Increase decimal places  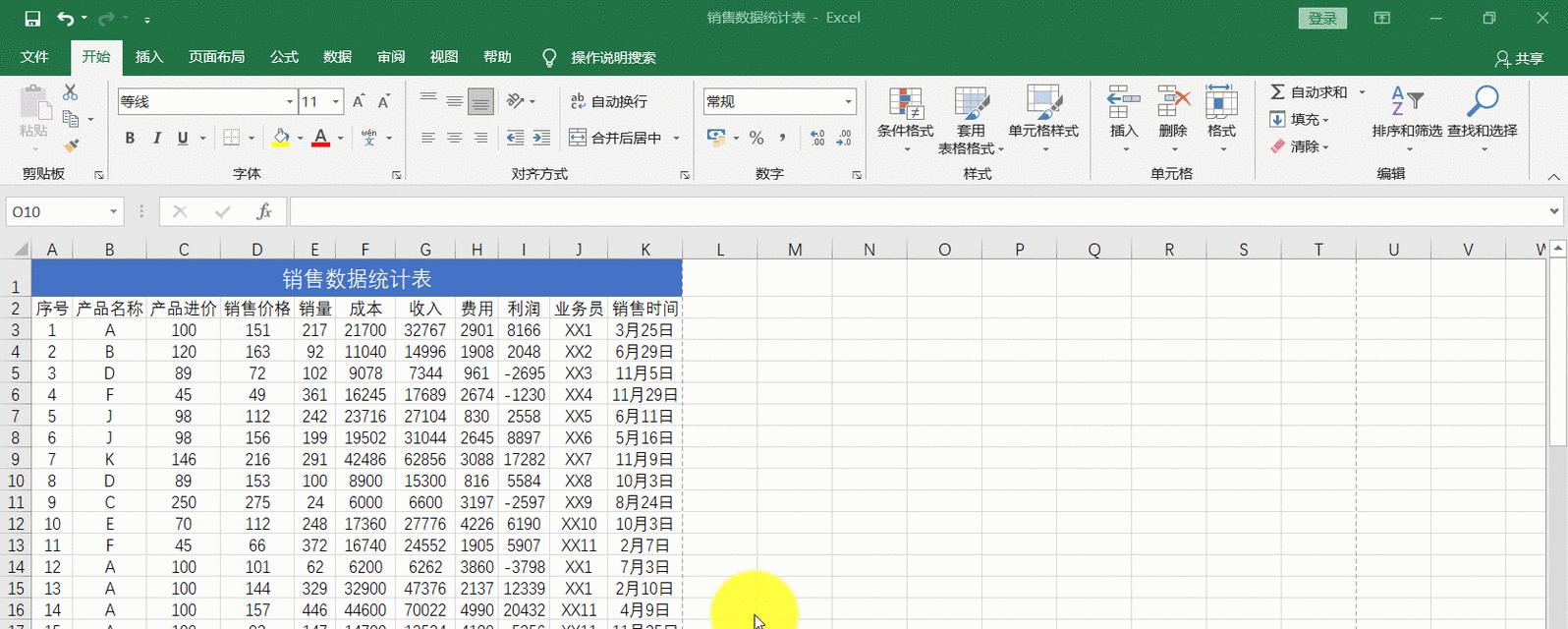pos(818,139)
